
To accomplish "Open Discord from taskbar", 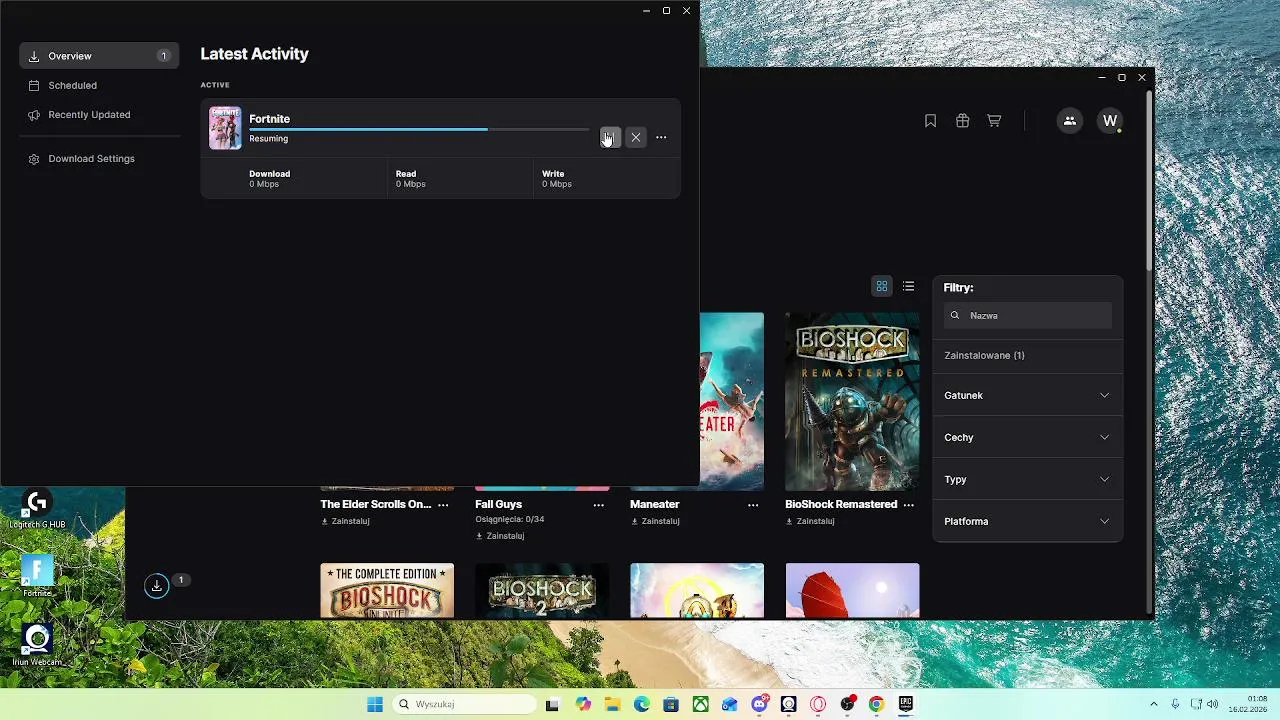I will point(760,704).
